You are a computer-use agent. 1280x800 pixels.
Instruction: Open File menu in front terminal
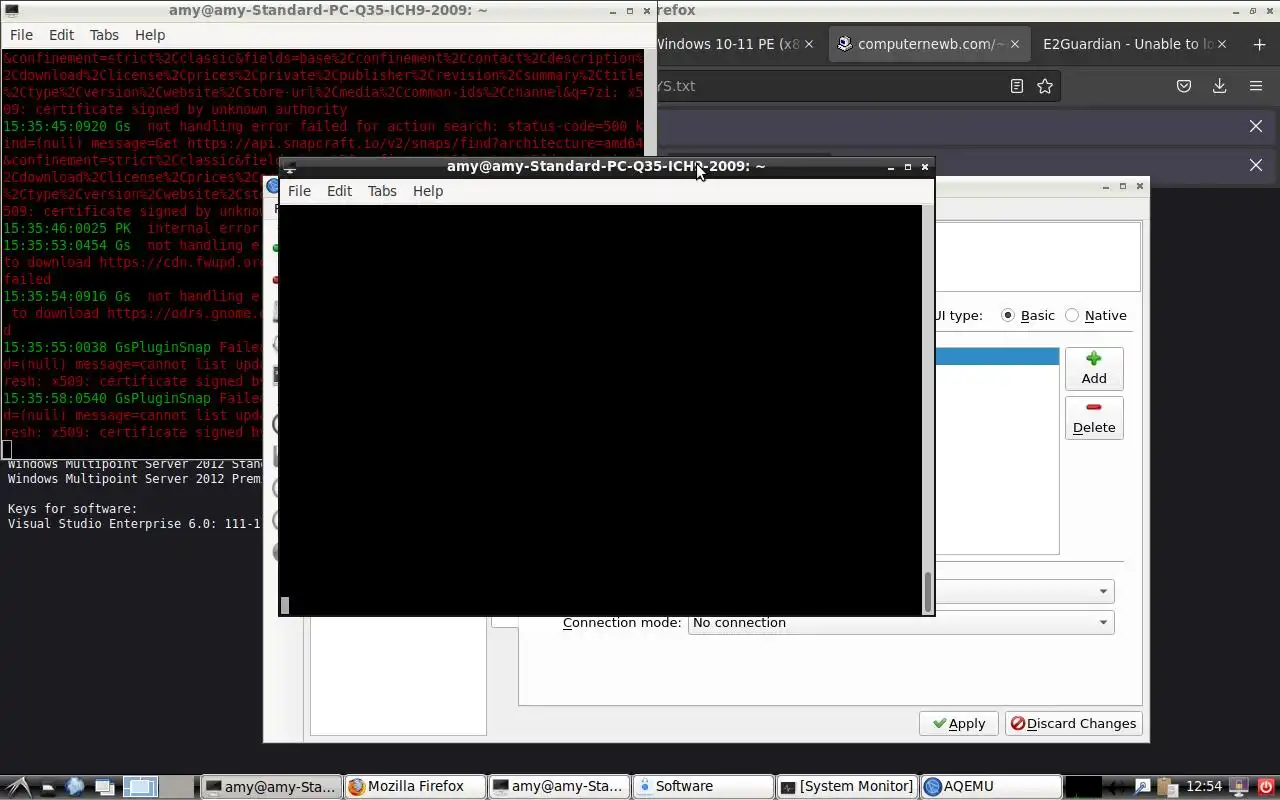pos(299,191)
